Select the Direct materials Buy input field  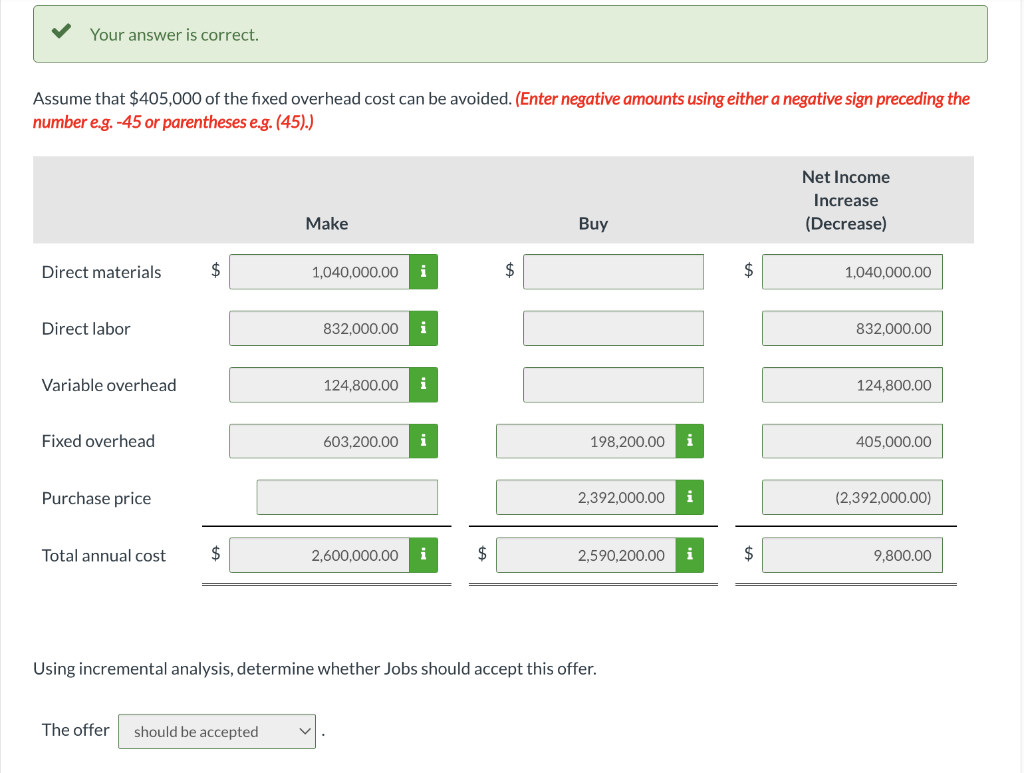click(x=613, y=272)
